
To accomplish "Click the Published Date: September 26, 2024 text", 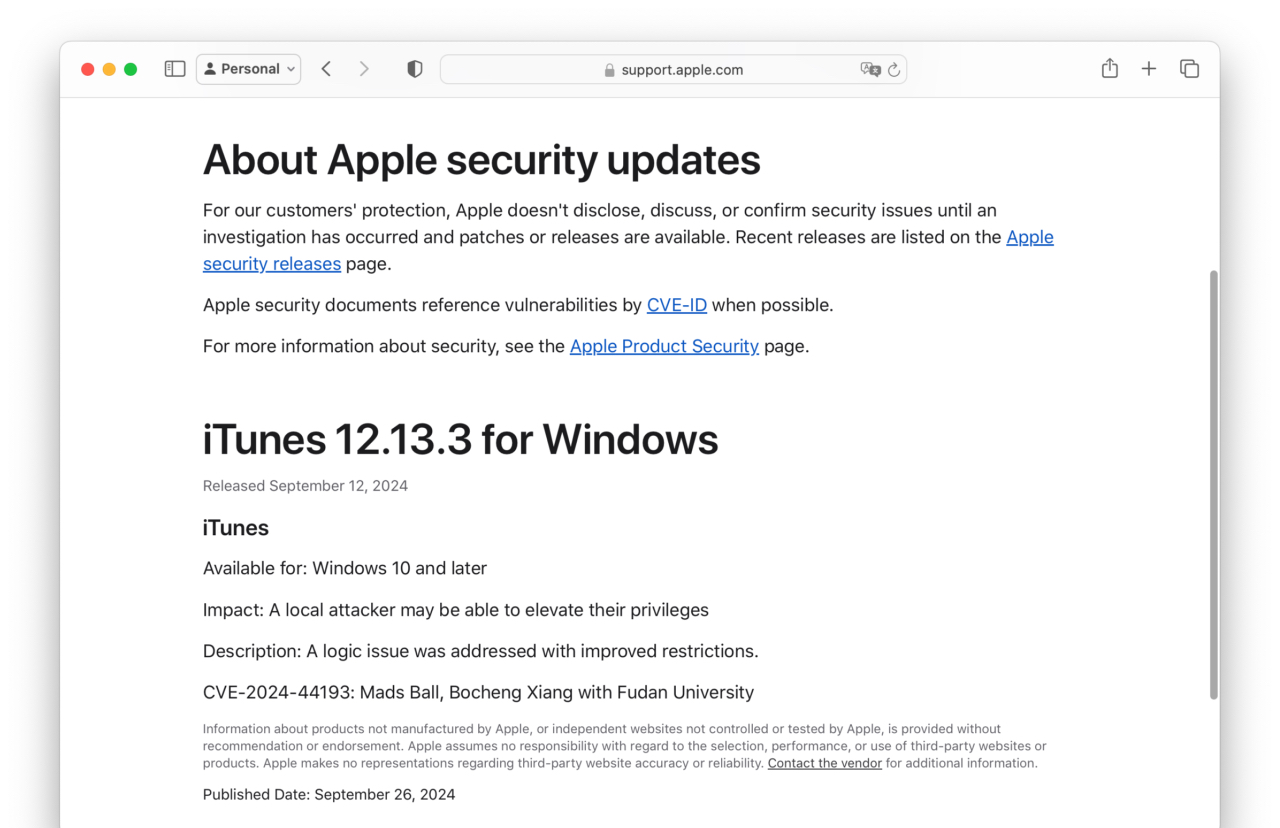I will (329, 795).
